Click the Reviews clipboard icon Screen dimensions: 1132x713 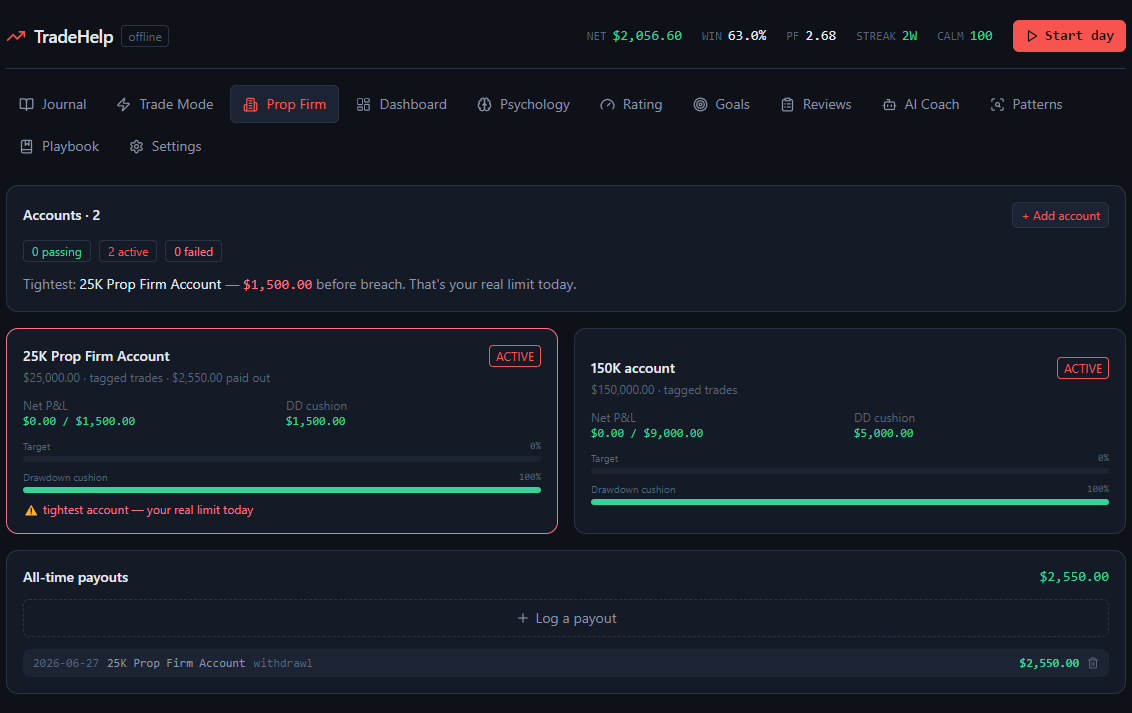pyautogui.click(x=788, y=105)
